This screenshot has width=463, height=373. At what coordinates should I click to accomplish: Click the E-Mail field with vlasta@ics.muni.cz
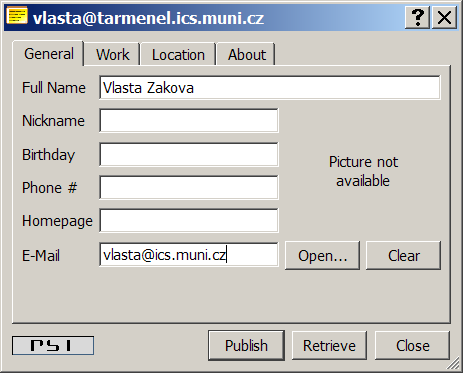pyautogui.click(x=189, y=255)
